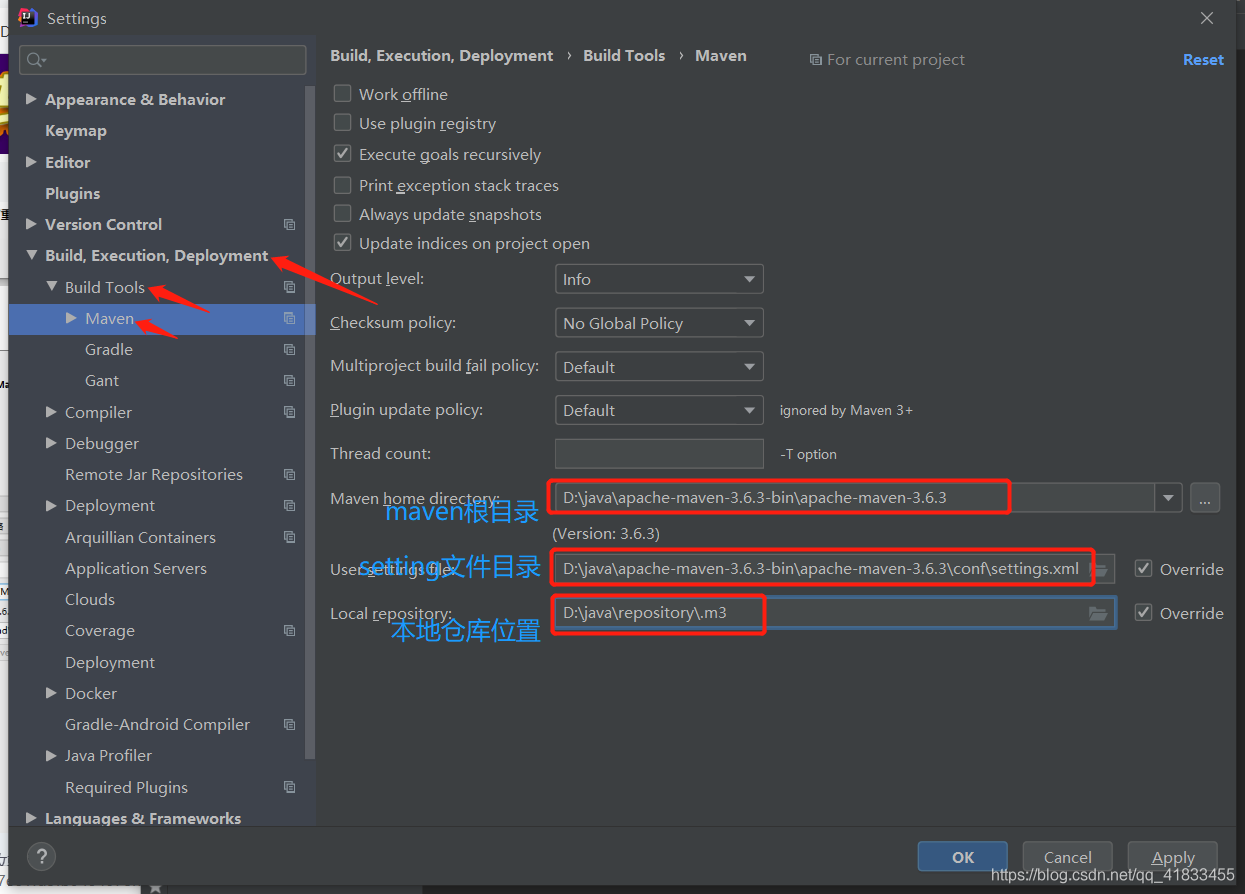The image size is (1245, 894).
Task: Enable Work offline checkbox
Action: click(x=343, y=94)
